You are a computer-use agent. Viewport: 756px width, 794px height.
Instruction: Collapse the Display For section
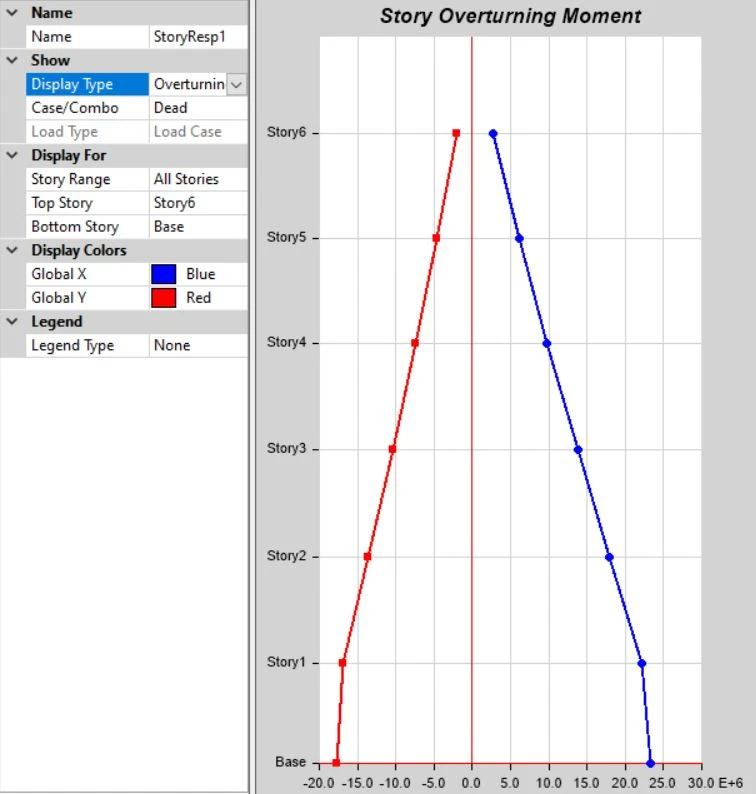point(11,155)
